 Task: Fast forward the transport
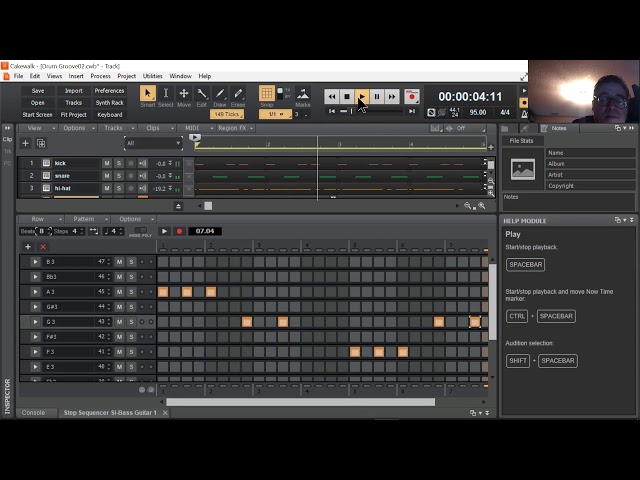(x=392, y=97)
